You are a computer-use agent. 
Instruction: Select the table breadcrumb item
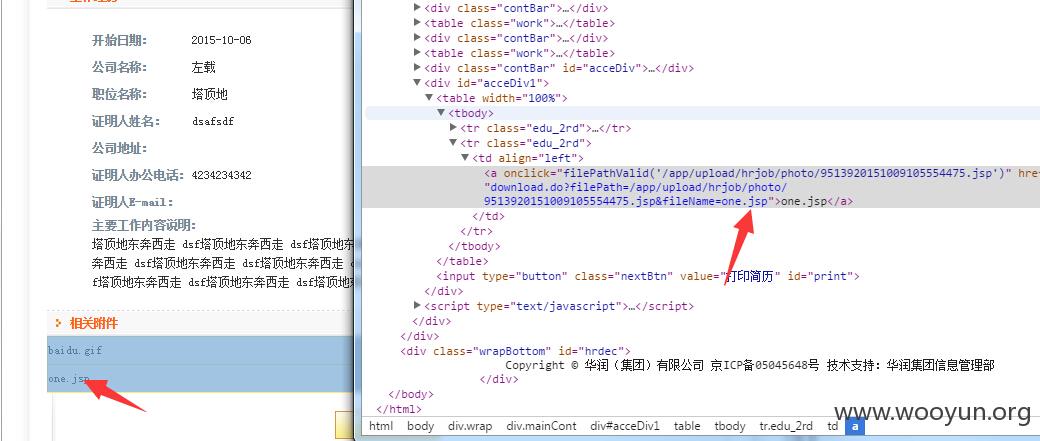(x=687, y=426)
